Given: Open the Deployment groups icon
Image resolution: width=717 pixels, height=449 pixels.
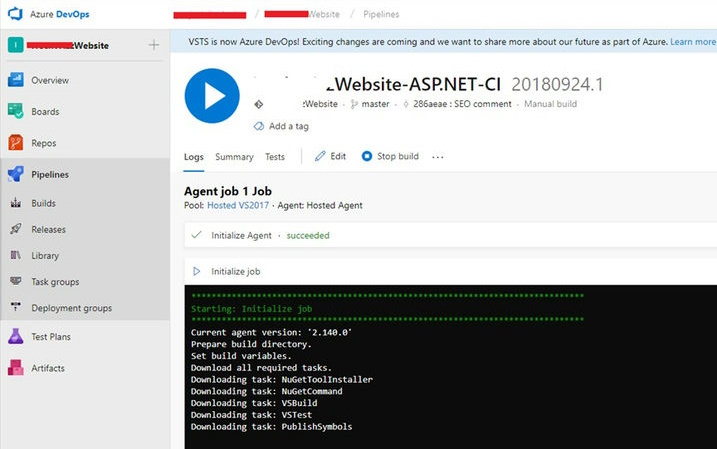Looking at the screenshot, I should pyautogui.click(x=16, y=307).
